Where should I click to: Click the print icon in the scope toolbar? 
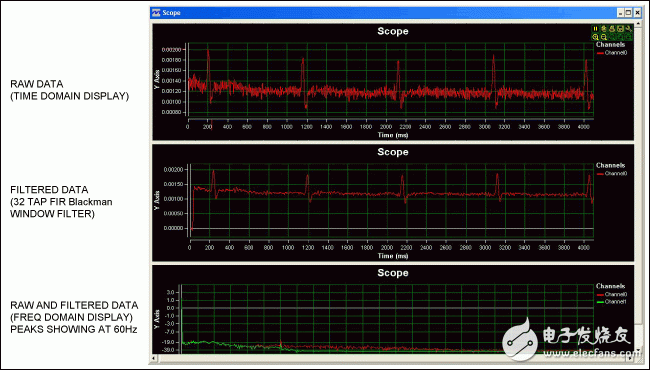click(612, 29)
